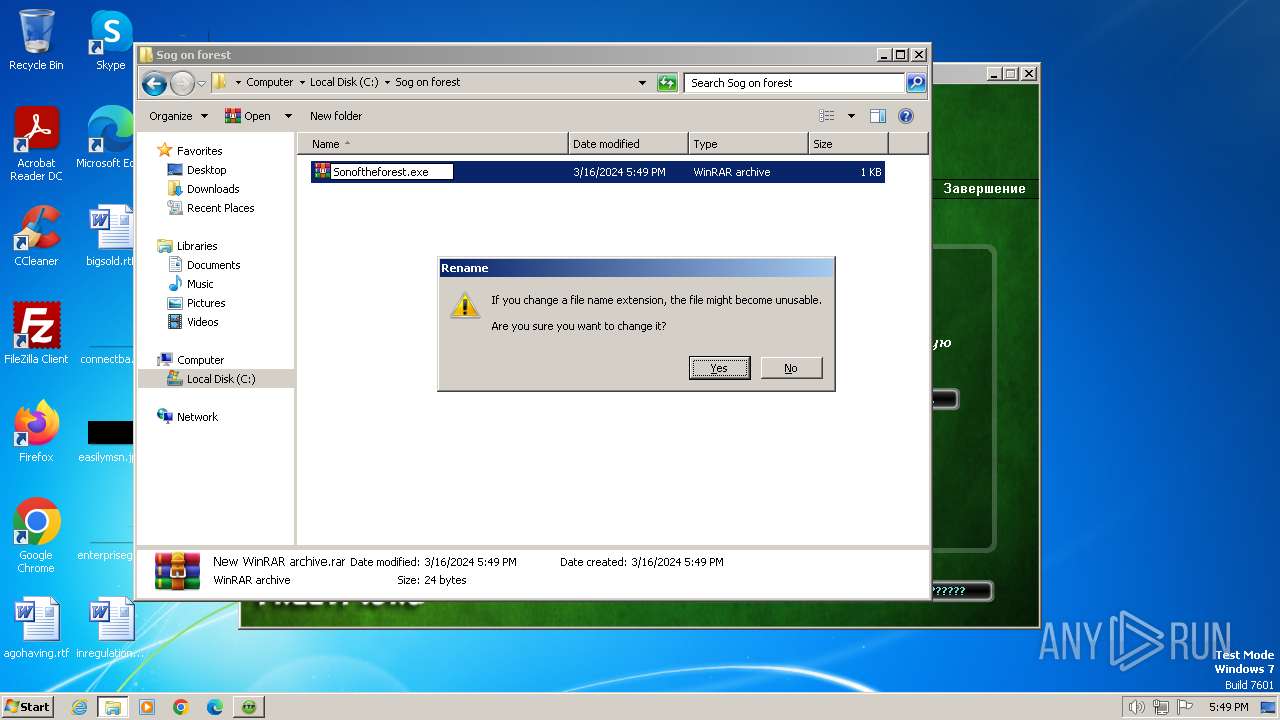Click the Start button
1280x720 pixels.
[x=27, y=706]
